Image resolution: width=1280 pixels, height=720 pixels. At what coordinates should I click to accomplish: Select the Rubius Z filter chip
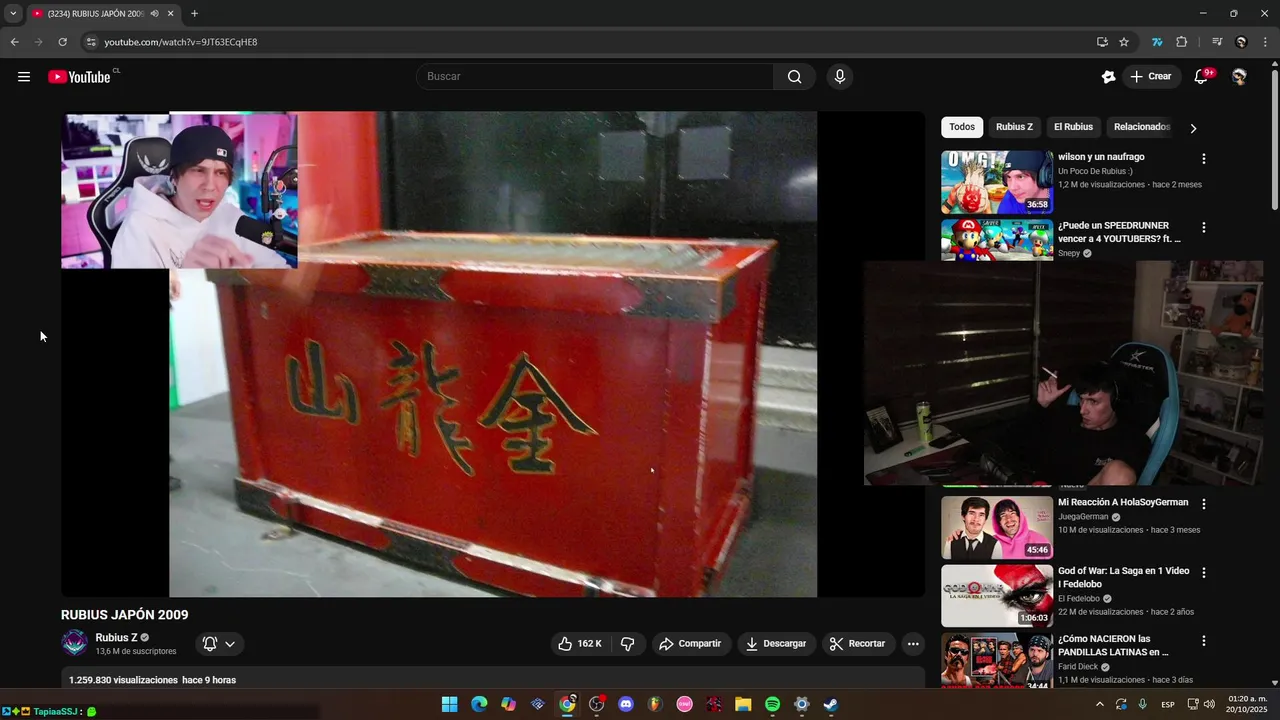click(x=1014, y=127)
